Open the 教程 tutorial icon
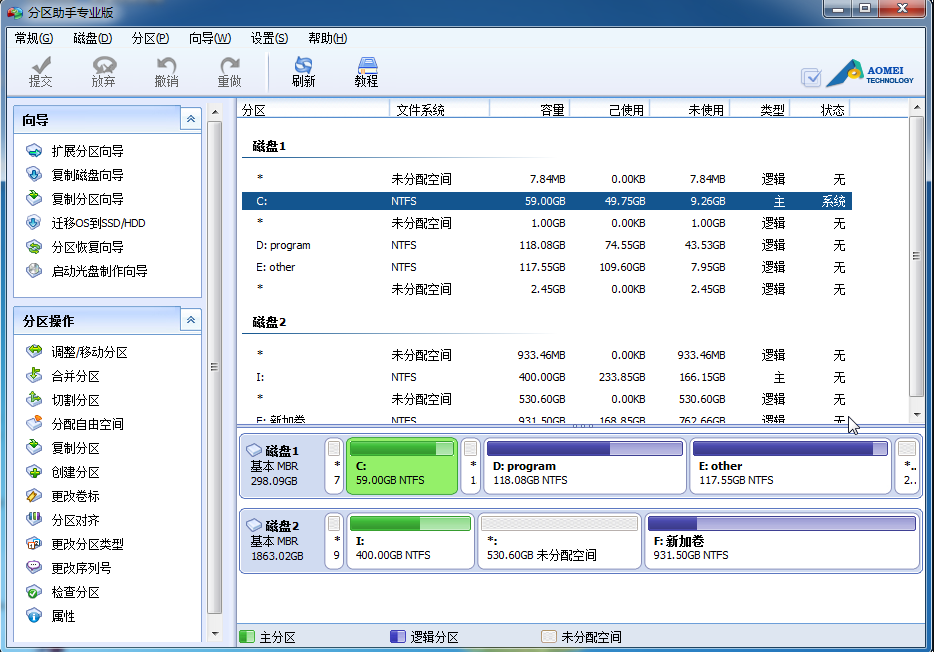 point(366,71)
